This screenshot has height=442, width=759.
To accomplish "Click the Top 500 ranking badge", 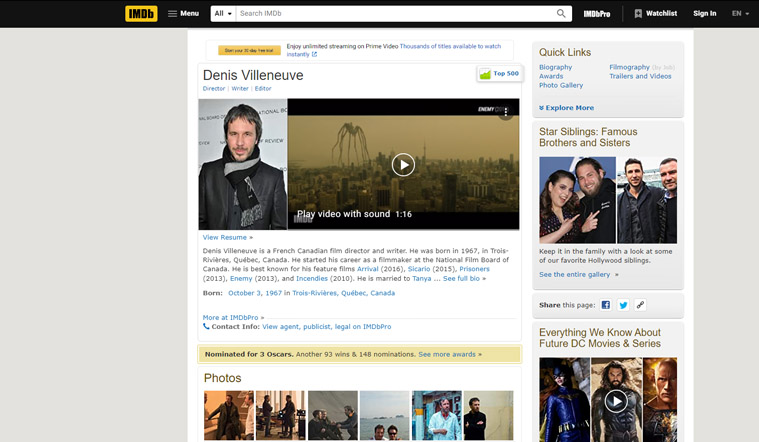I will point(499,74).
